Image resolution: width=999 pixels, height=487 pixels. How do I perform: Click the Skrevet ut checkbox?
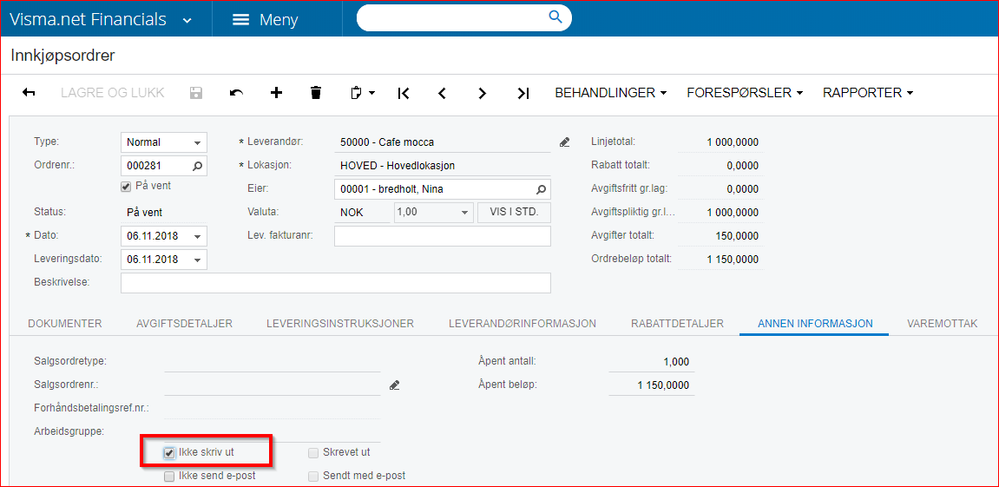(313, 453)
